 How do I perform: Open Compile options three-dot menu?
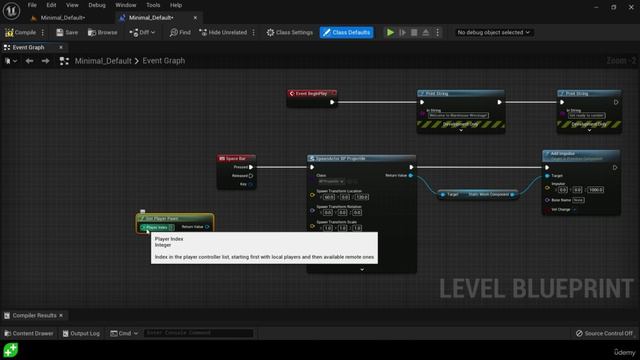pos(42,32)
